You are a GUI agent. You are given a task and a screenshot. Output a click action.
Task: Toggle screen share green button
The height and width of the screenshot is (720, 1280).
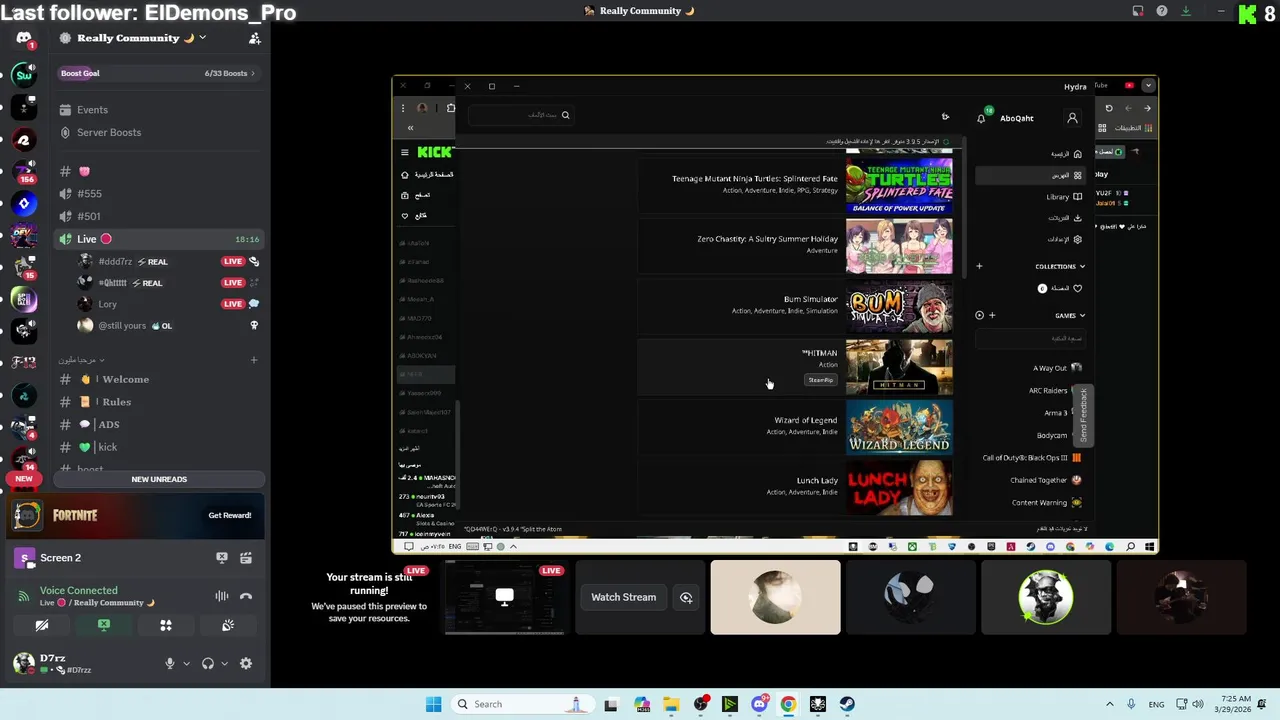point(104,625)
